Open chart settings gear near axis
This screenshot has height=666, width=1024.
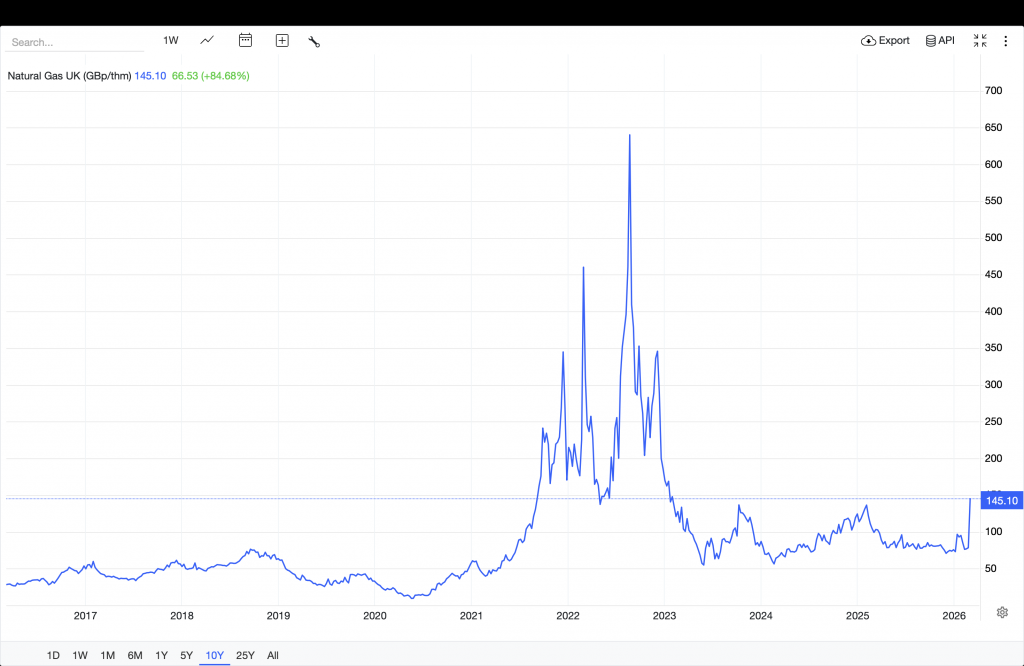tap(1002, 612)
